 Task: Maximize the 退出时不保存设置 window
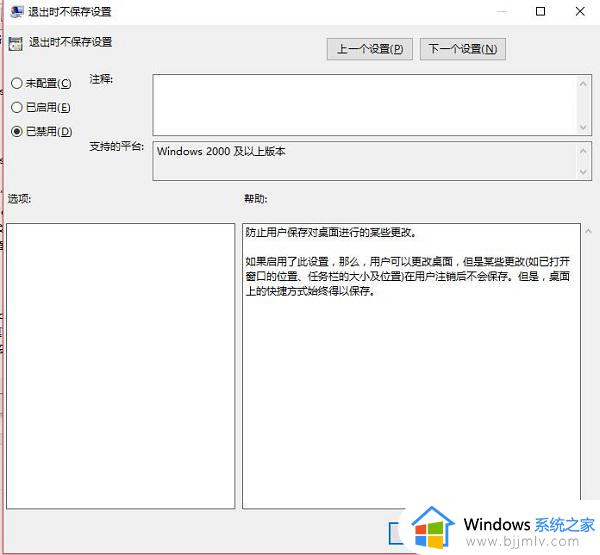(540, 11)
